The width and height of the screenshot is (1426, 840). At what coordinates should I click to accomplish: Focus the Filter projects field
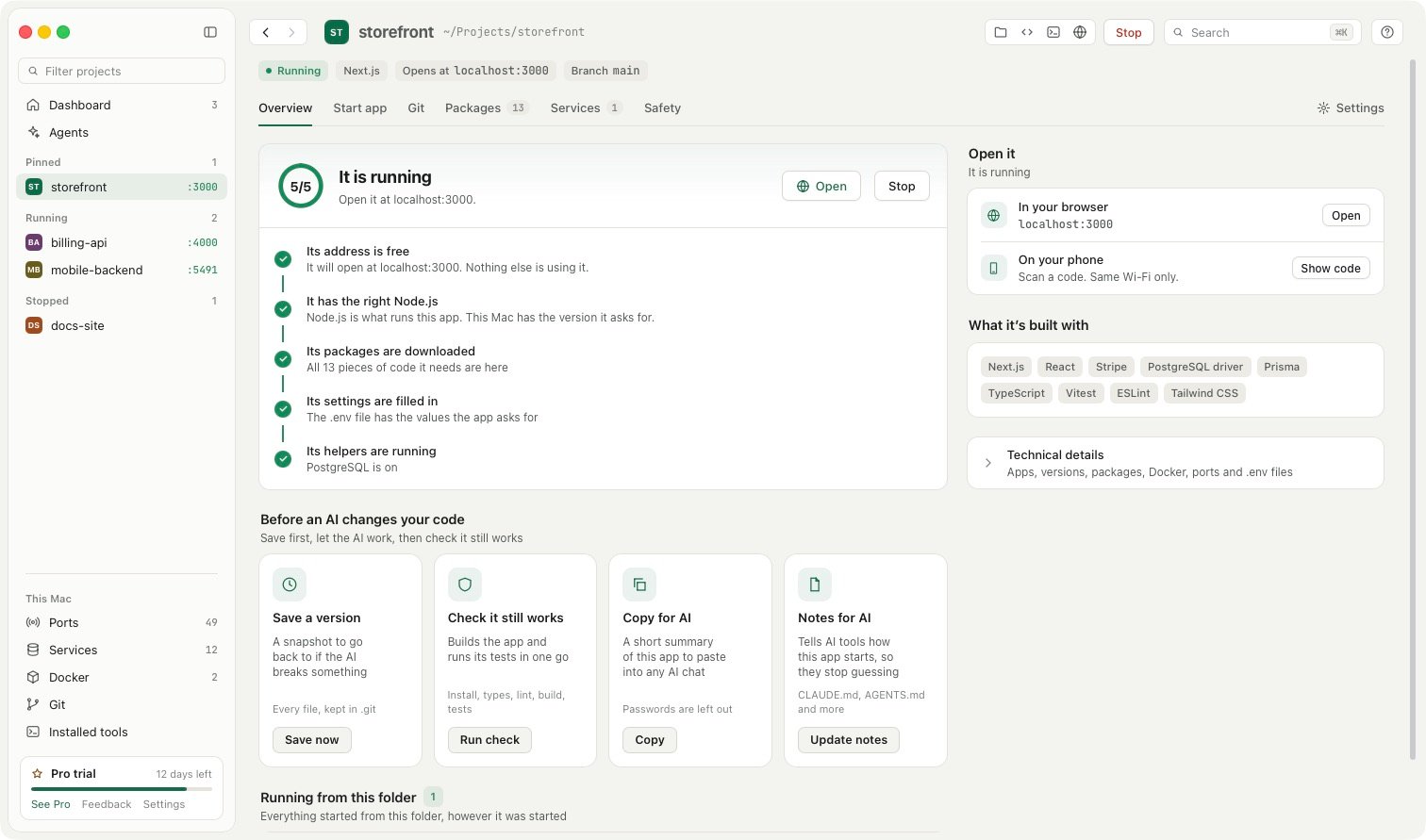click(x=122, y=71)
